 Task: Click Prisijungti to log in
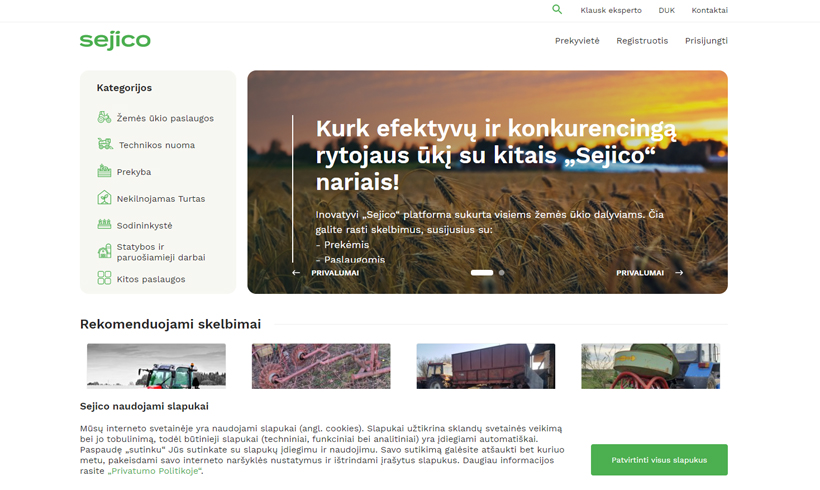[706, 40]
